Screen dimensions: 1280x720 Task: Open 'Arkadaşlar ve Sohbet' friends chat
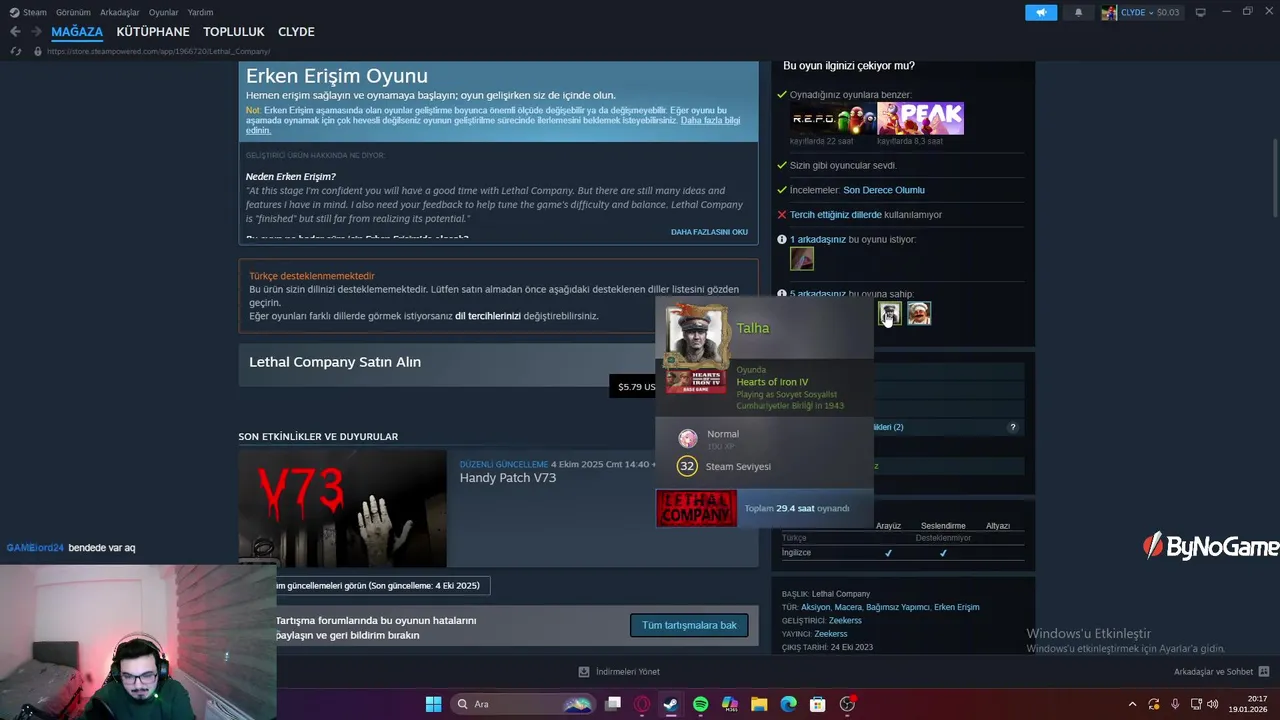(1221, 672)
